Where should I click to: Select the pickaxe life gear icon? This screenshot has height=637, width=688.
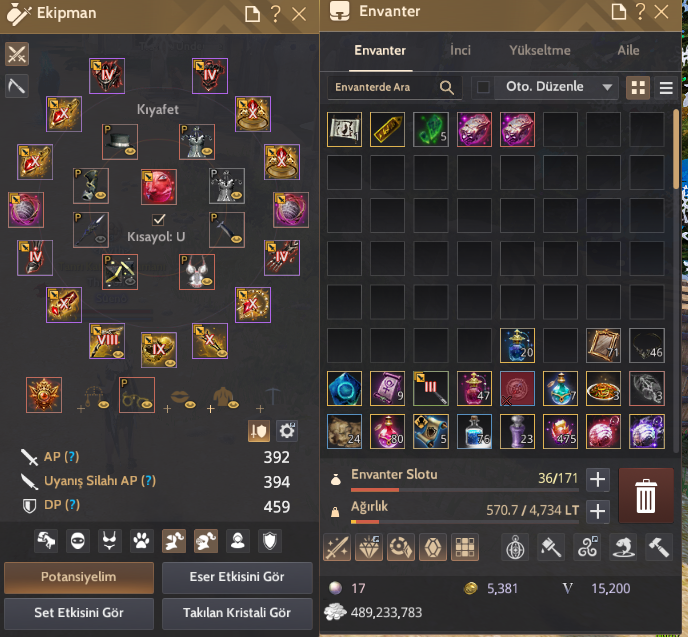[x=17, y=86]
